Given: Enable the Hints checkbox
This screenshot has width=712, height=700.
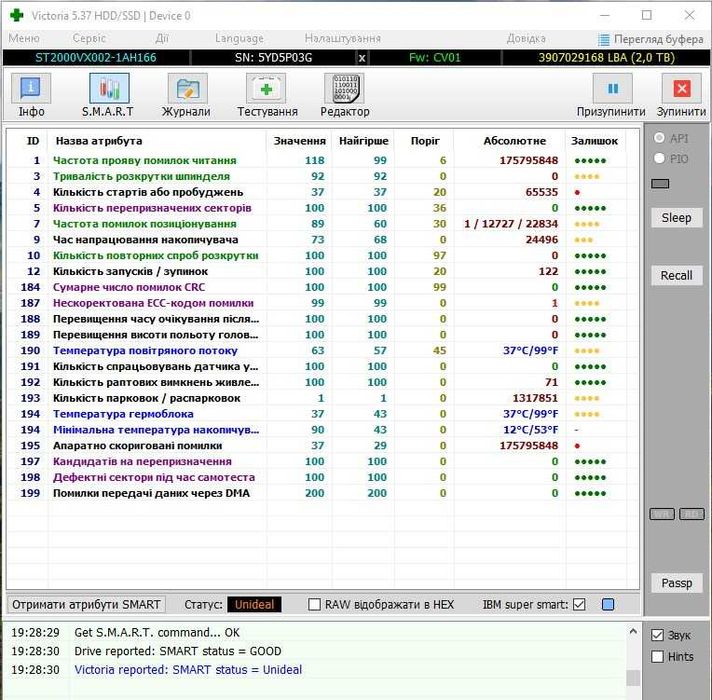Looking at the screenshot, I should pos(658,656).
